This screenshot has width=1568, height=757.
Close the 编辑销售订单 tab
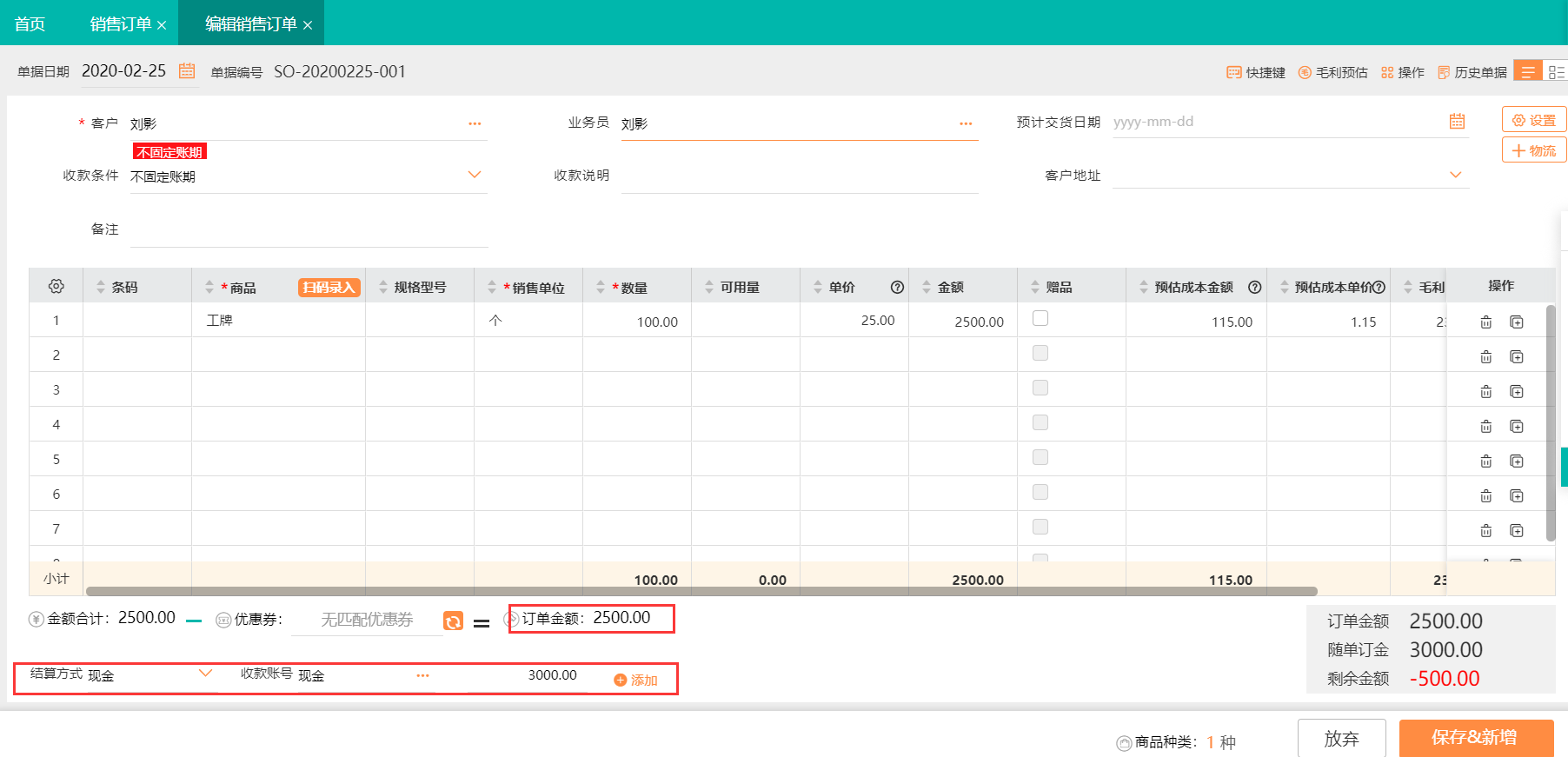coord(308,25)
